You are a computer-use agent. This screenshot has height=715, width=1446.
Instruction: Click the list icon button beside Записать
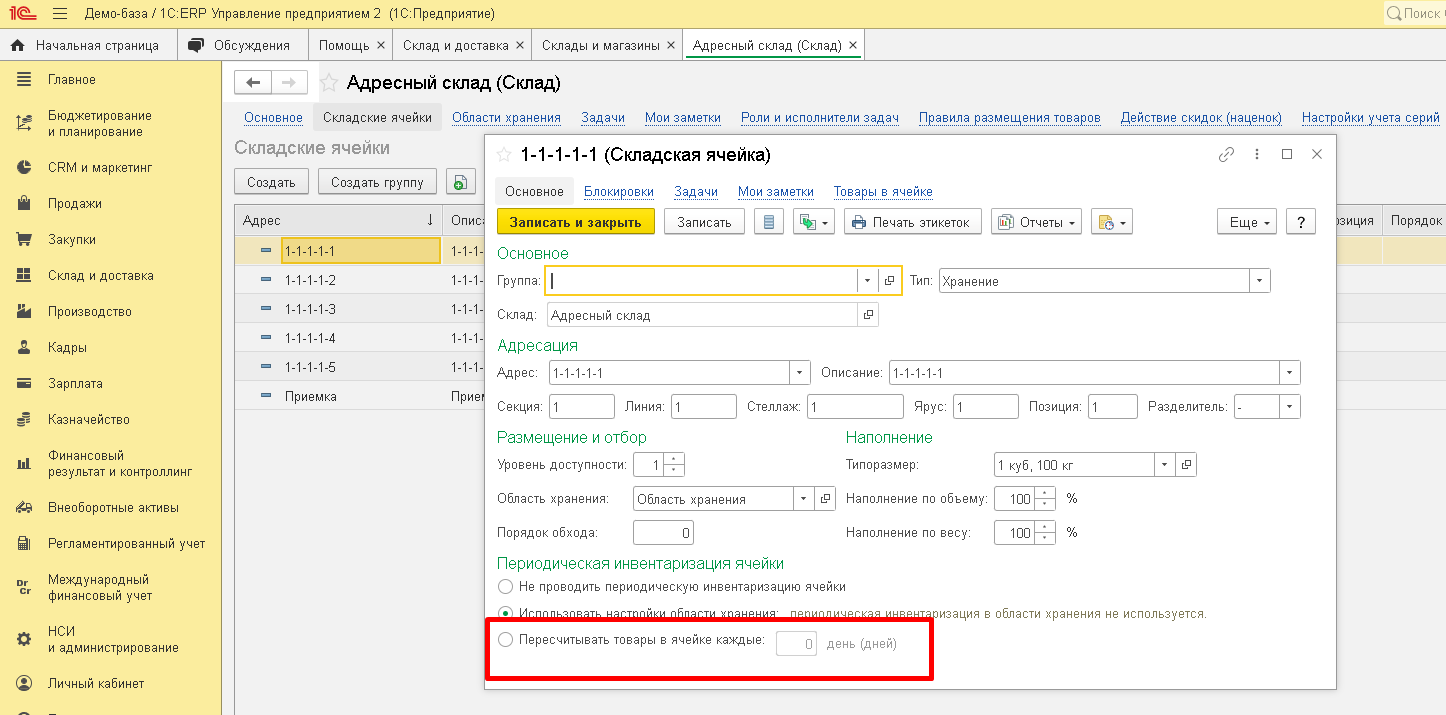(769, 222)
